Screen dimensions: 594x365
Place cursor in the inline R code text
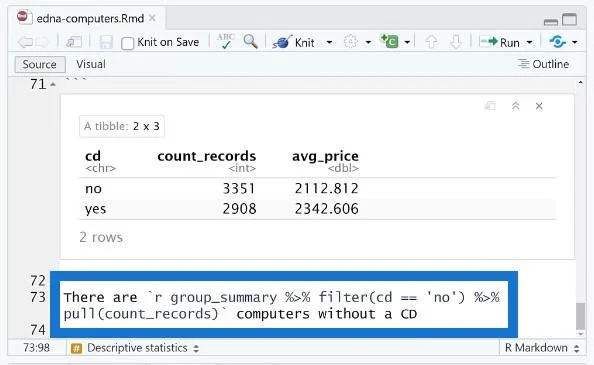click(x=282, y=306)
